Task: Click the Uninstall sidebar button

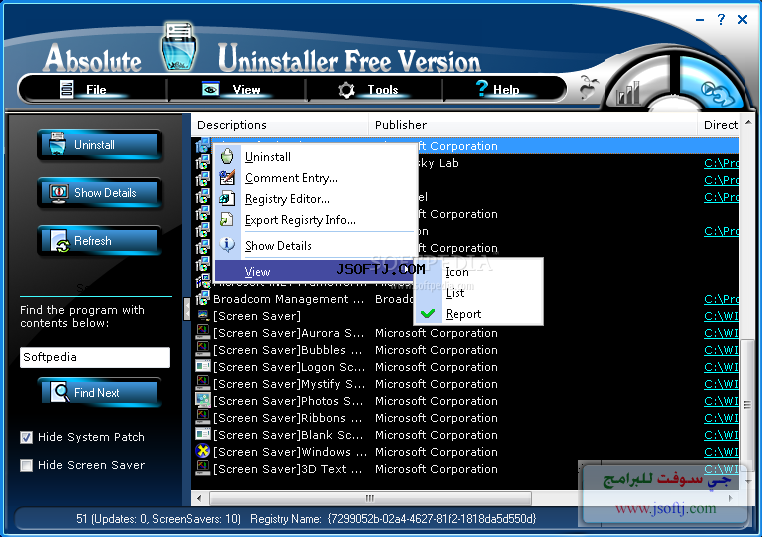Action: pos(100,145)
